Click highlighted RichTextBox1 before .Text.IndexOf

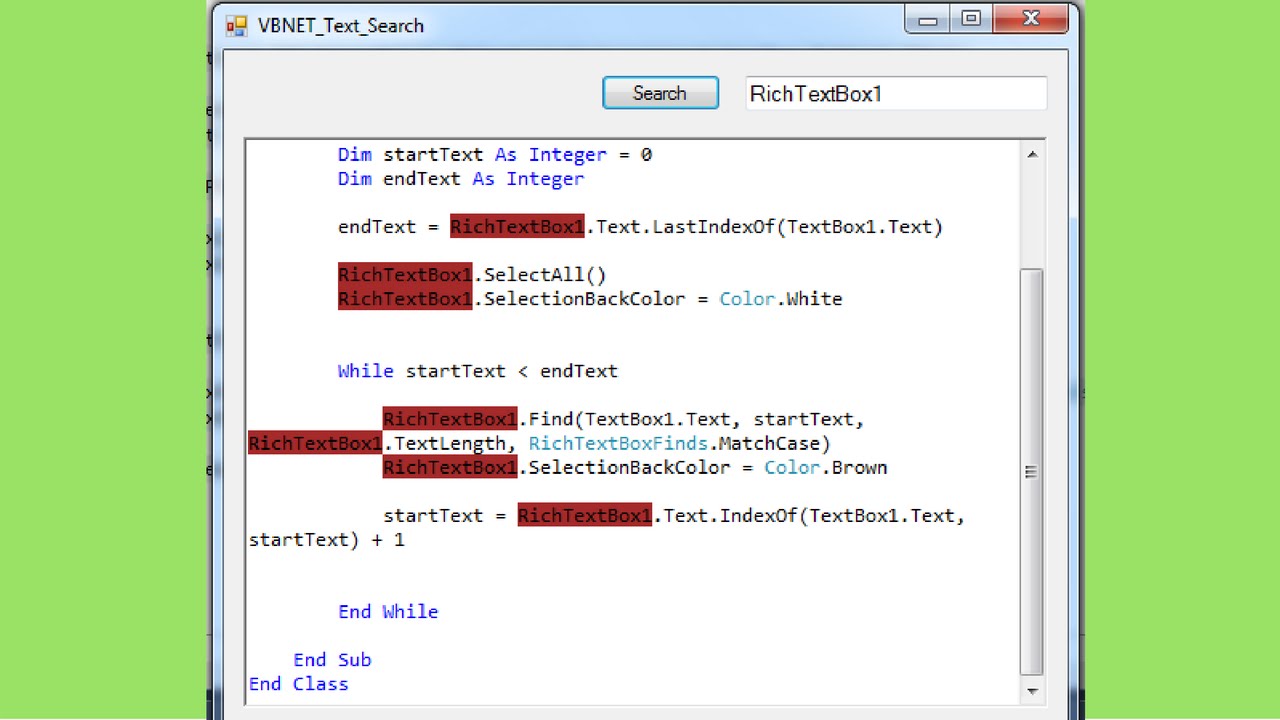(585, 516)
